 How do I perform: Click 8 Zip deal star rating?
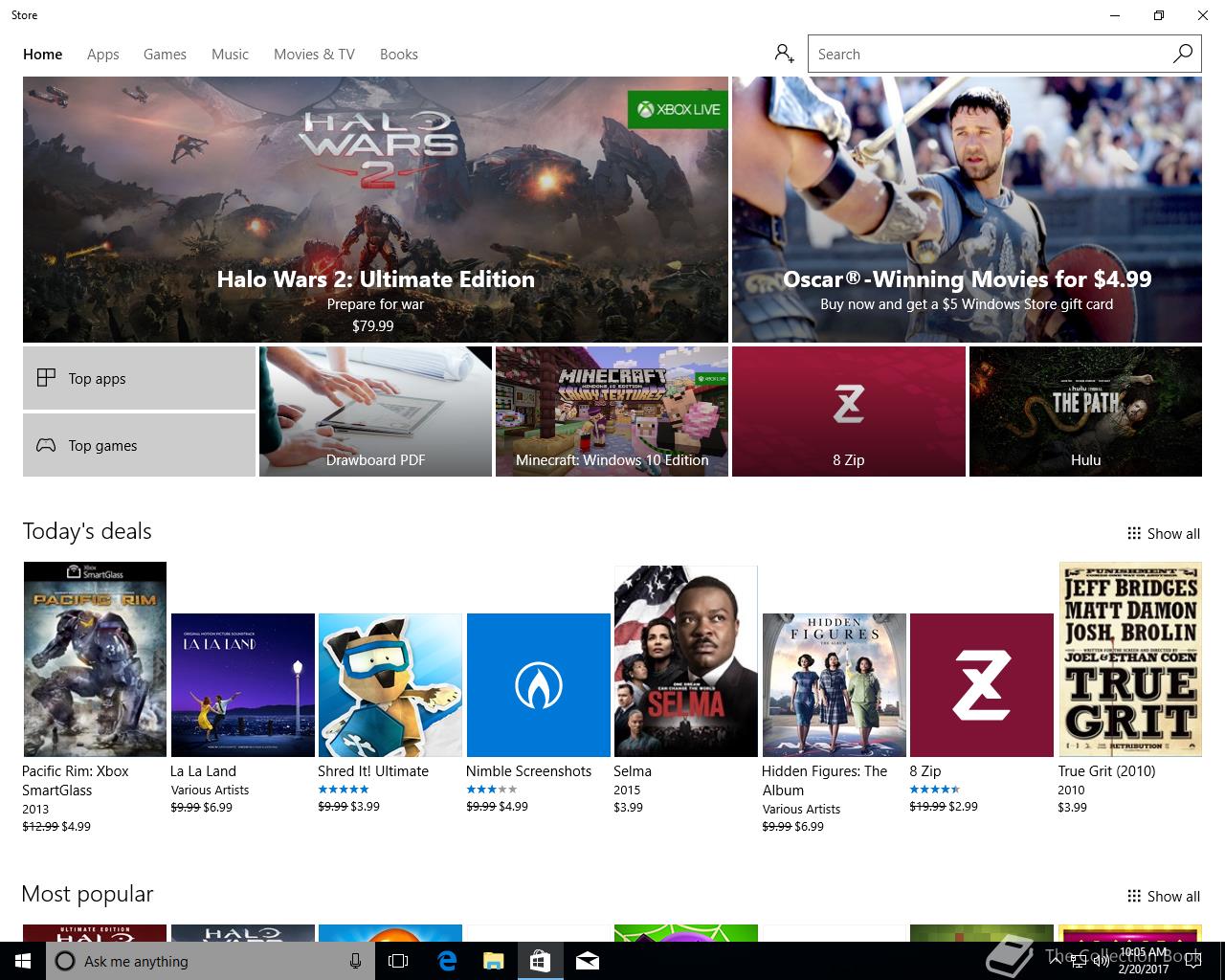point(935,790)
